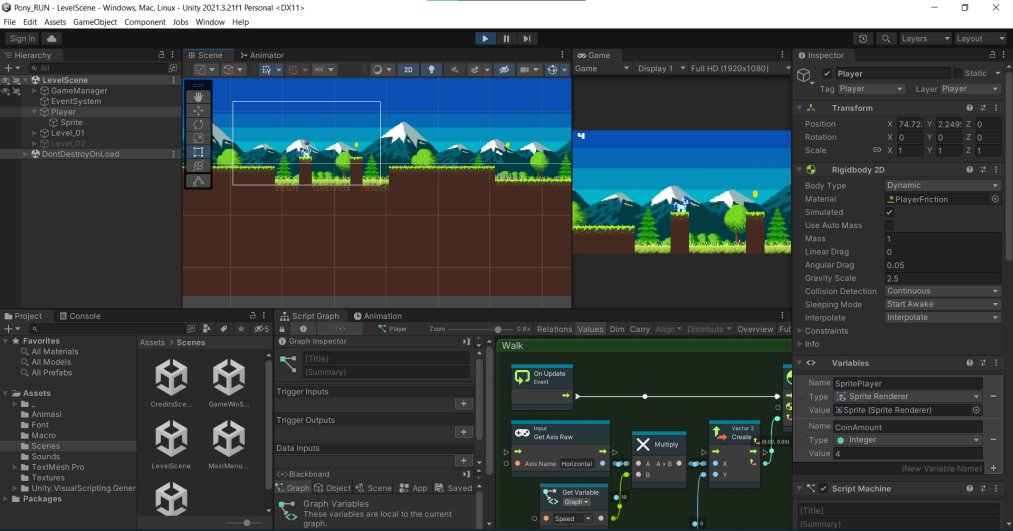Select the Scale tool in Scene toolbar
This screenshot has height=531, width=1013.
(x=198, y=138)
